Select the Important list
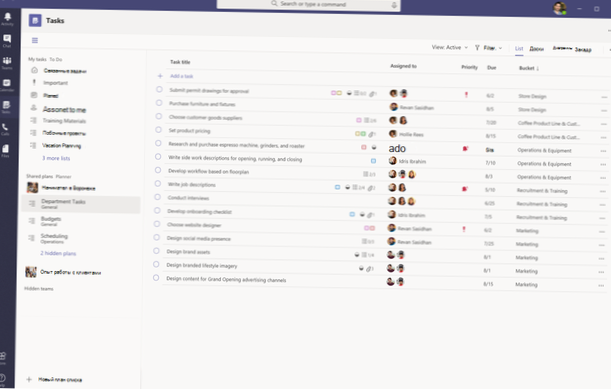 point(55,83)
